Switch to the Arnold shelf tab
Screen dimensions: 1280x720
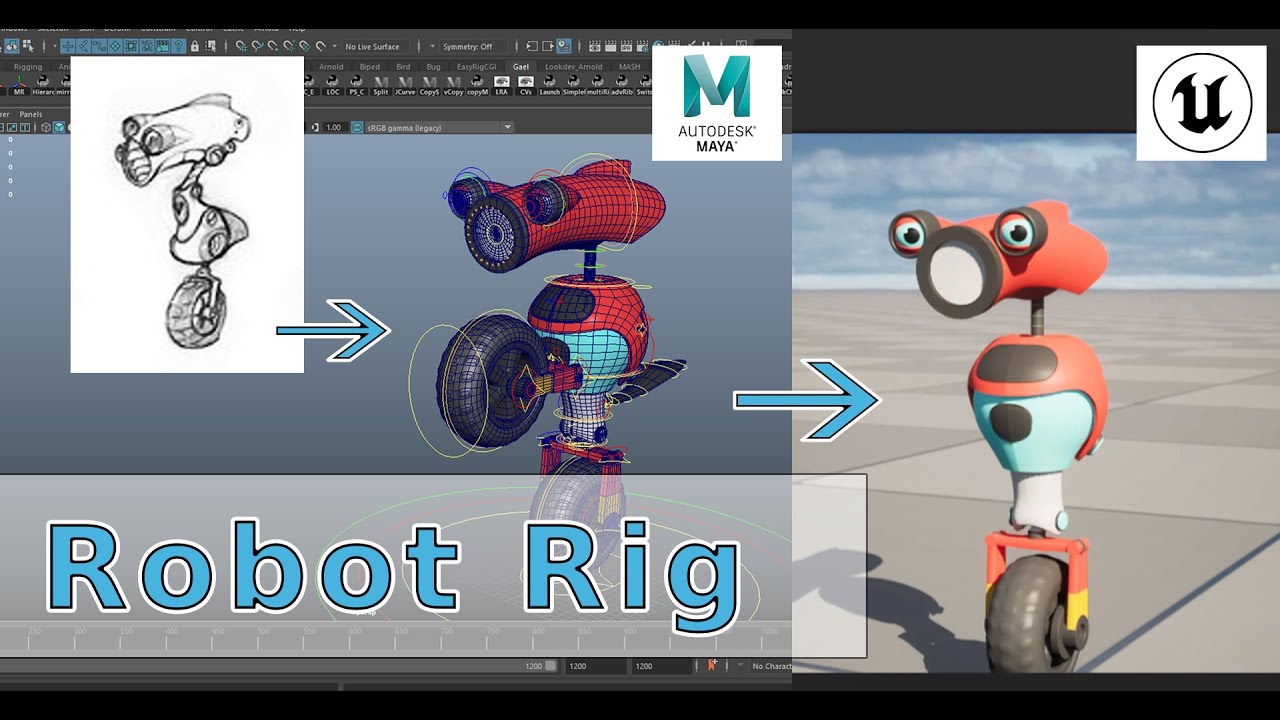(331, 67)
